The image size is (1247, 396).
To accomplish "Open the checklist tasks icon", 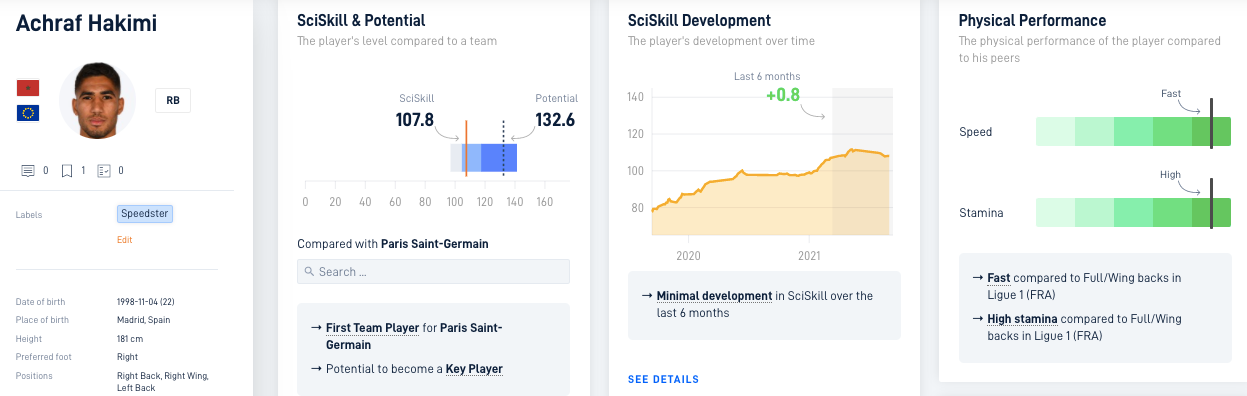I will pyautogui.click(x=104, y=171).
